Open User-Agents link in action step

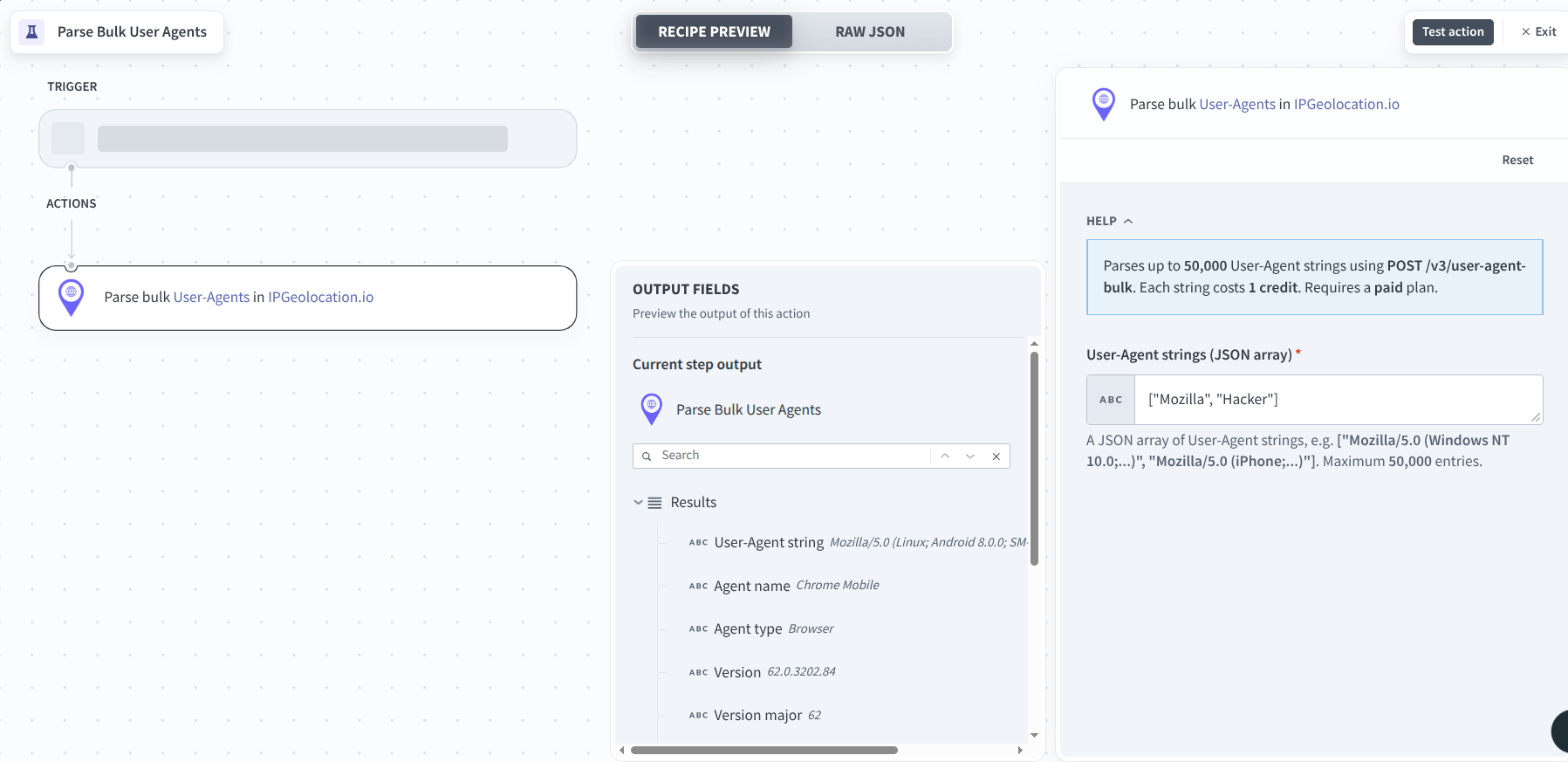tap(212, 298)
